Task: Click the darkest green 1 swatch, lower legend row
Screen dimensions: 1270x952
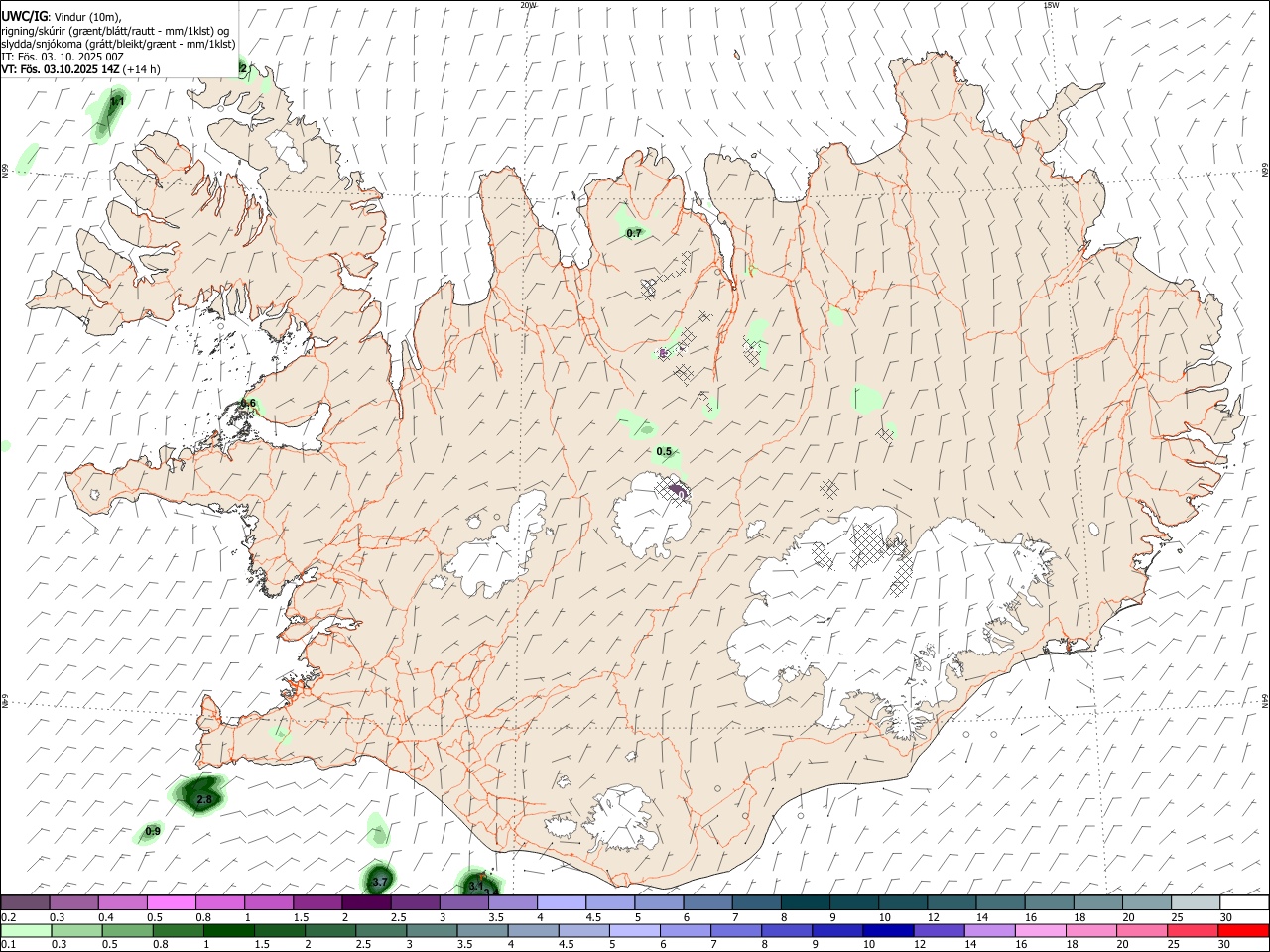Action: pyautogui.click(x=228, y=930)
